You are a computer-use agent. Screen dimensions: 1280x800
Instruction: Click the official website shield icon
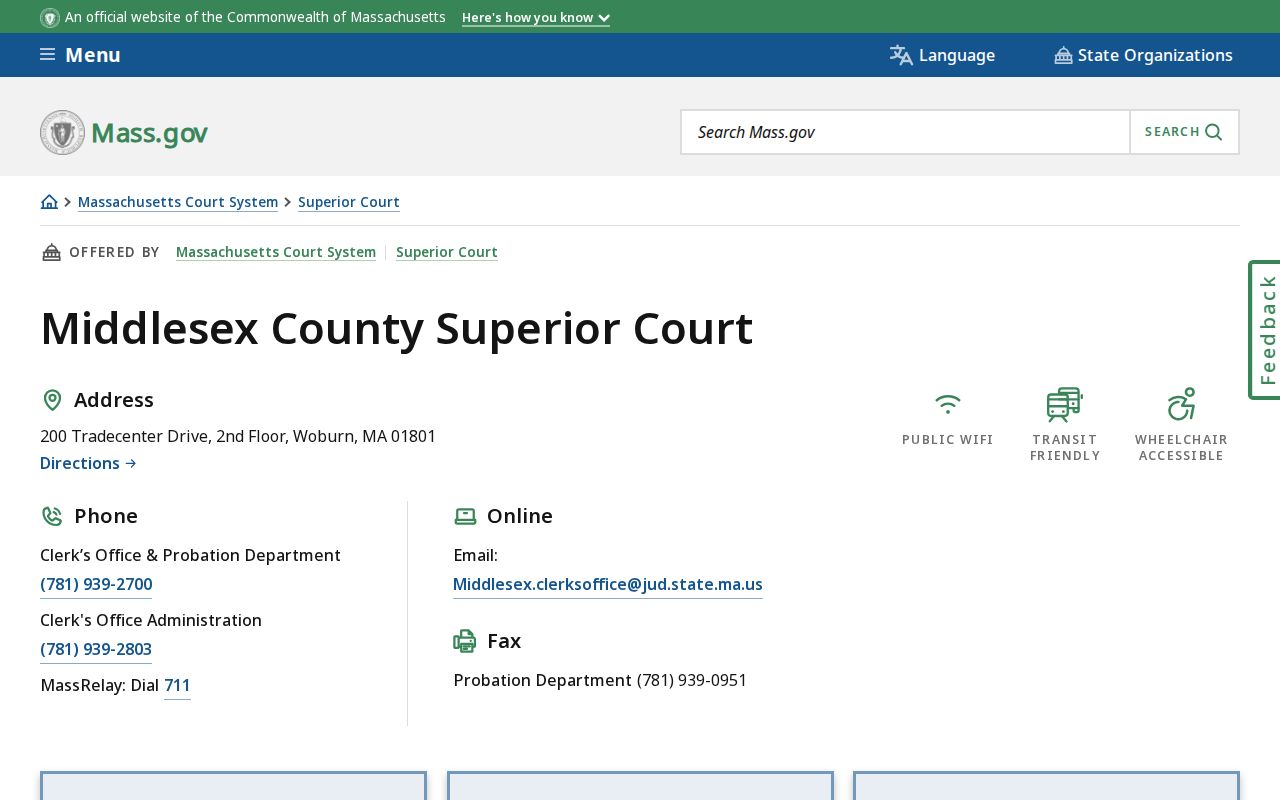point(50,17)
